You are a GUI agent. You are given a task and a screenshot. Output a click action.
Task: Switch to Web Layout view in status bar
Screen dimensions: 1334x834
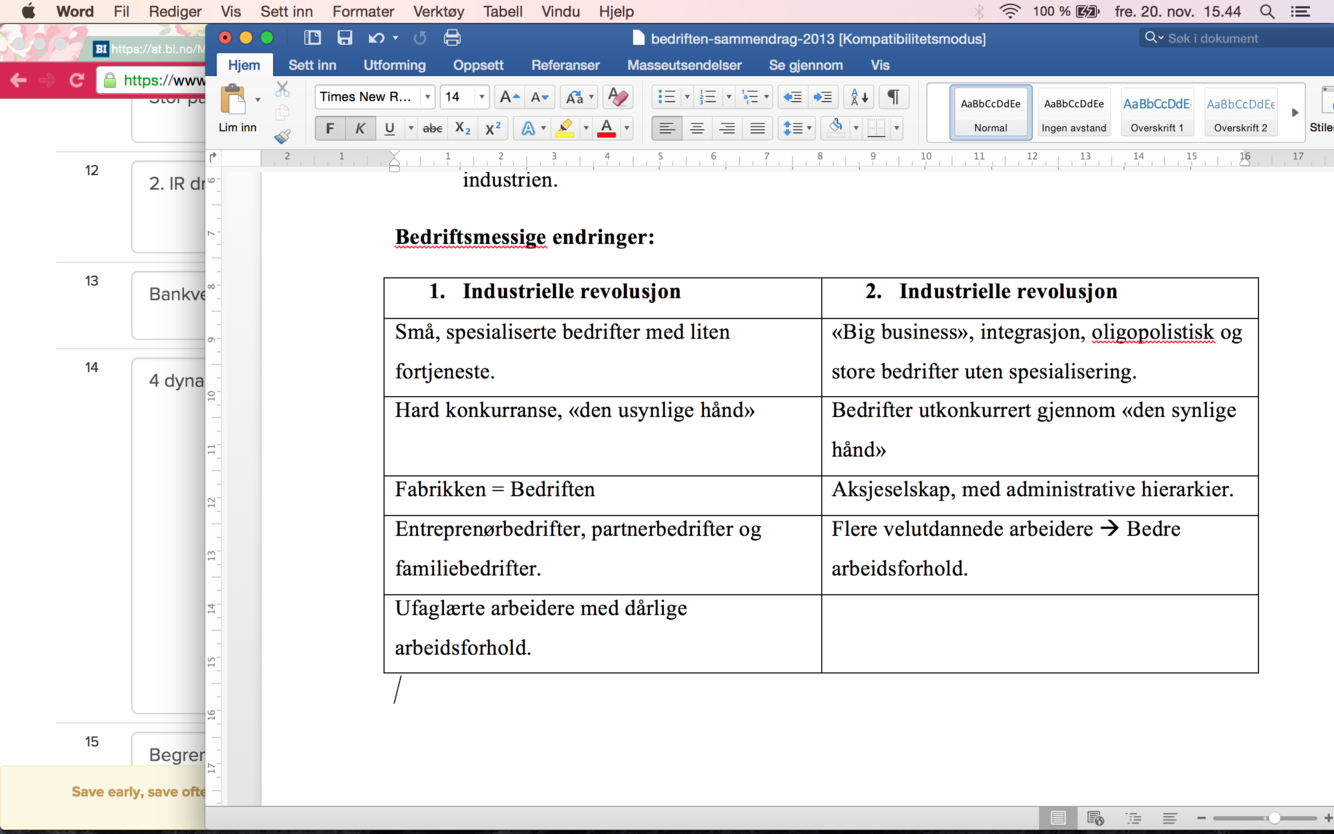(x=1095, y=818)
